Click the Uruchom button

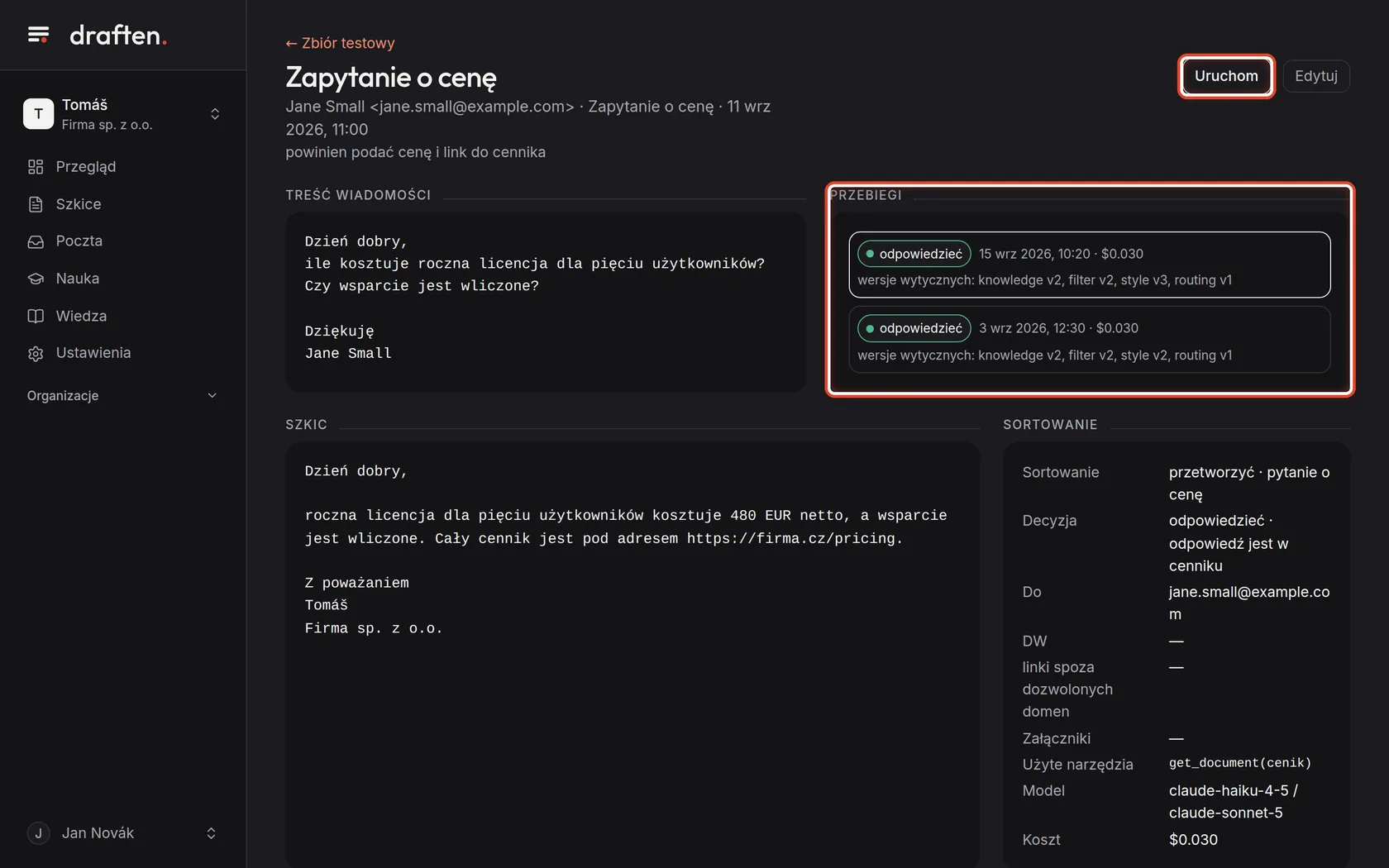point(1226,76)
